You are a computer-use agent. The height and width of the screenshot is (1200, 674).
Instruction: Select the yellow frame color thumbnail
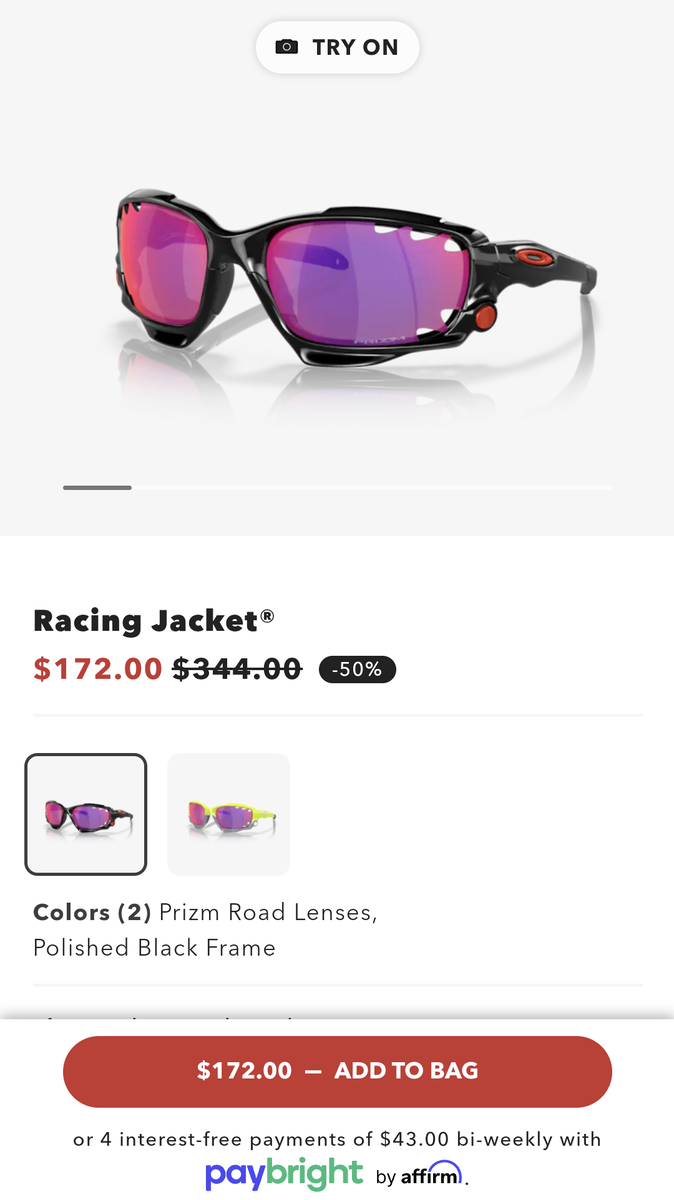(x=228, y=814)
